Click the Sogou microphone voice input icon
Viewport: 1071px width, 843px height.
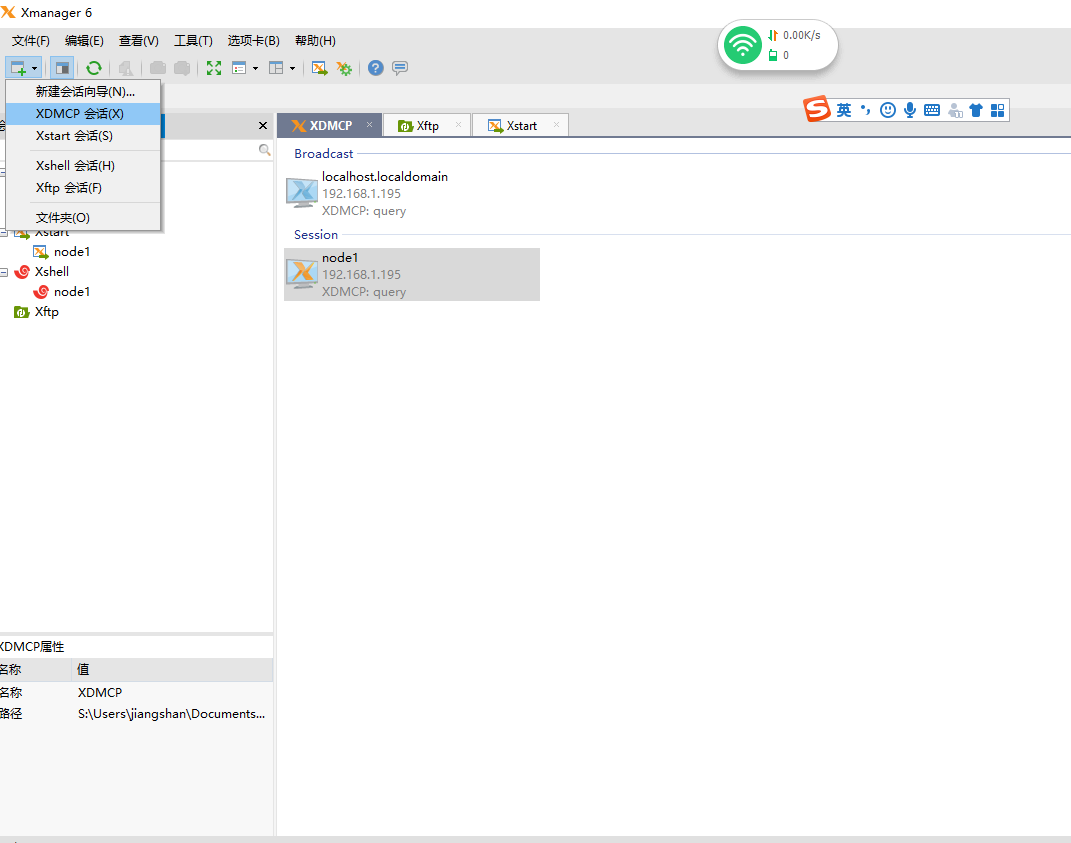coord(910,110)
